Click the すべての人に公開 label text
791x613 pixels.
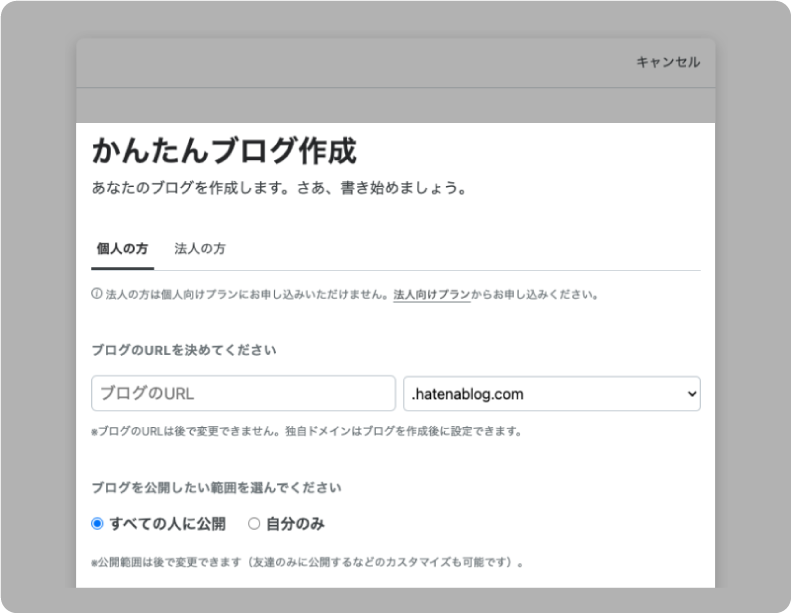[x=167, y=523]
